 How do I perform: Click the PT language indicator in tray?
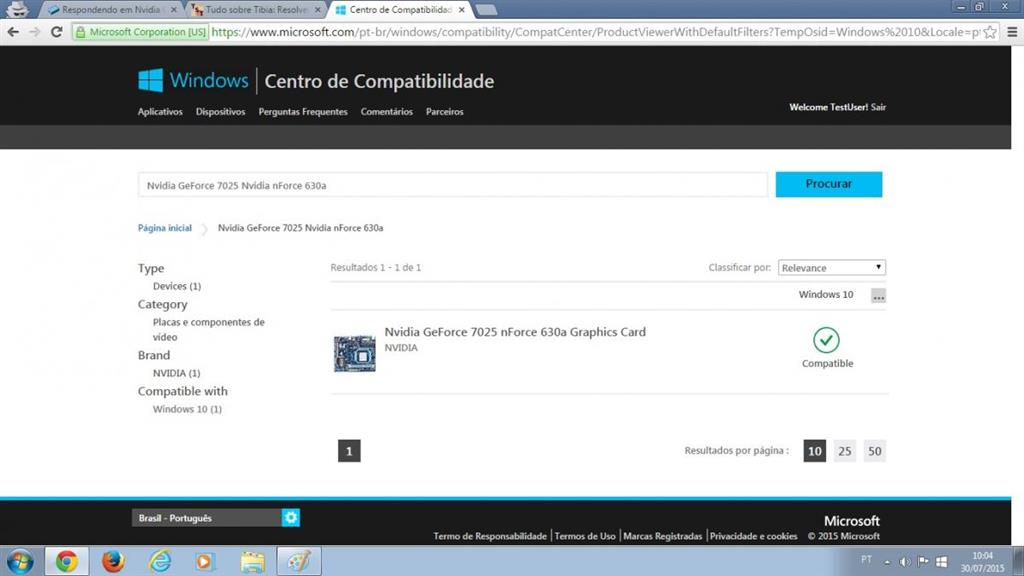click(x=866, y=560)
